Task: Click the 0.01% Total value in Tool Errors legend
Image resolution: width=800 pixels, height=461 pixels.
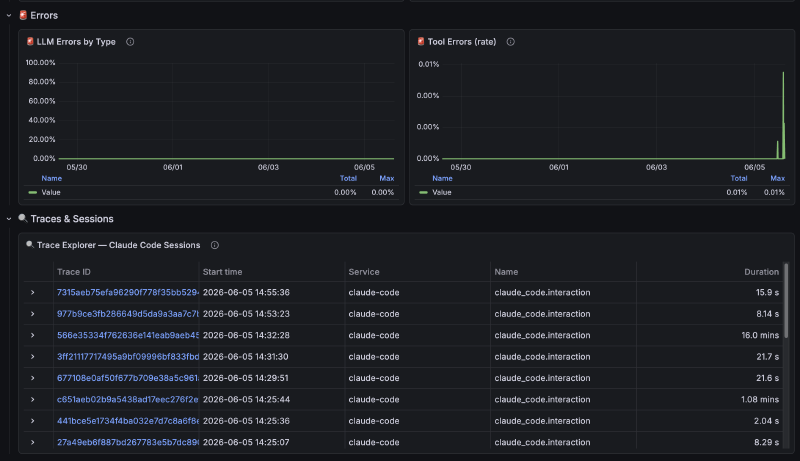Action: [737, 192]
